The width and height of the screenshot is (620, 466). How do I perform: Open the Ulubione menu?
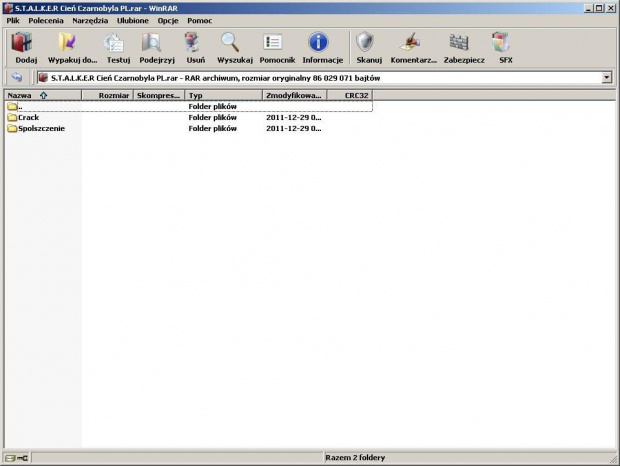pos(132,21)
